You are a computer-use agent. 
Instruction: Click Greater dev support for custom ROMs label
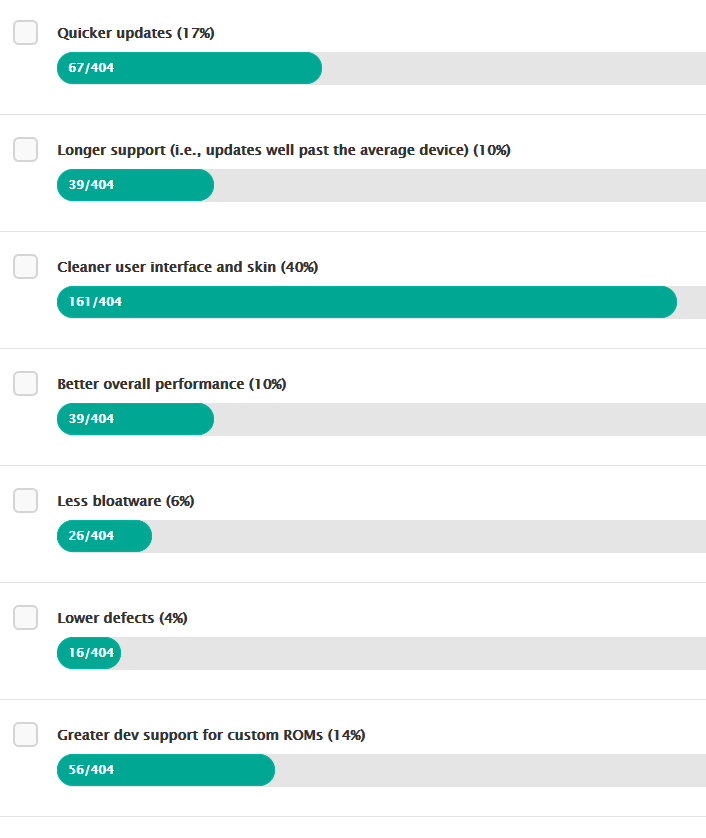pyautogui.click(x=211, y=735)
